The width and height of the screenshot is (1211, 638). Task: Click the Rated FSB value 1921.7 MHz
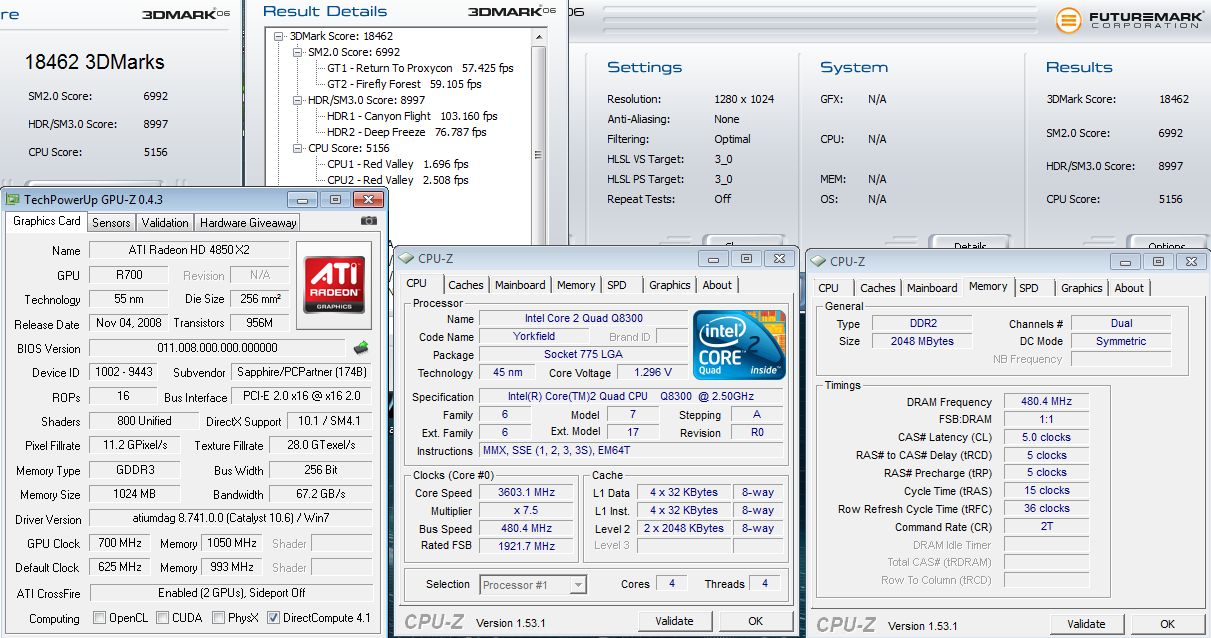pos(525,547)
